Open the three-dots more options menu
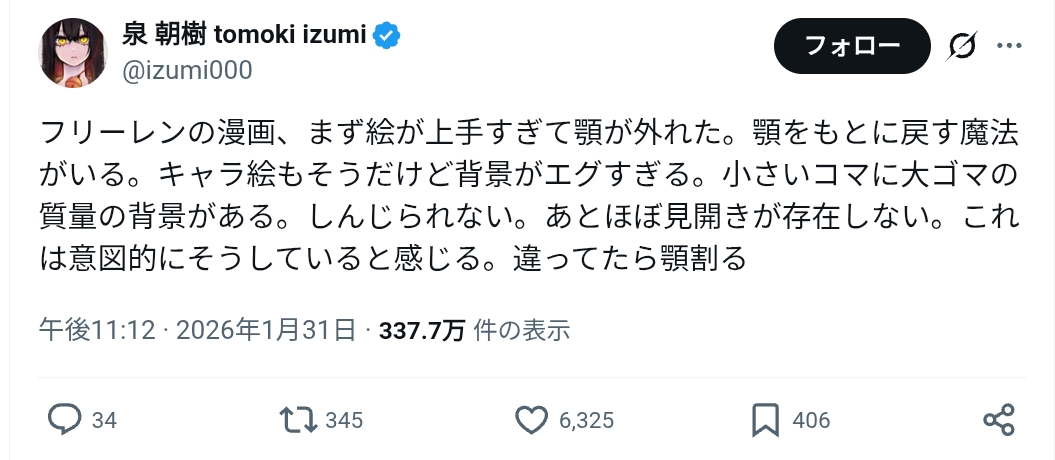This screenshot has width=1055, height=460. click(x=1011, y=46)
